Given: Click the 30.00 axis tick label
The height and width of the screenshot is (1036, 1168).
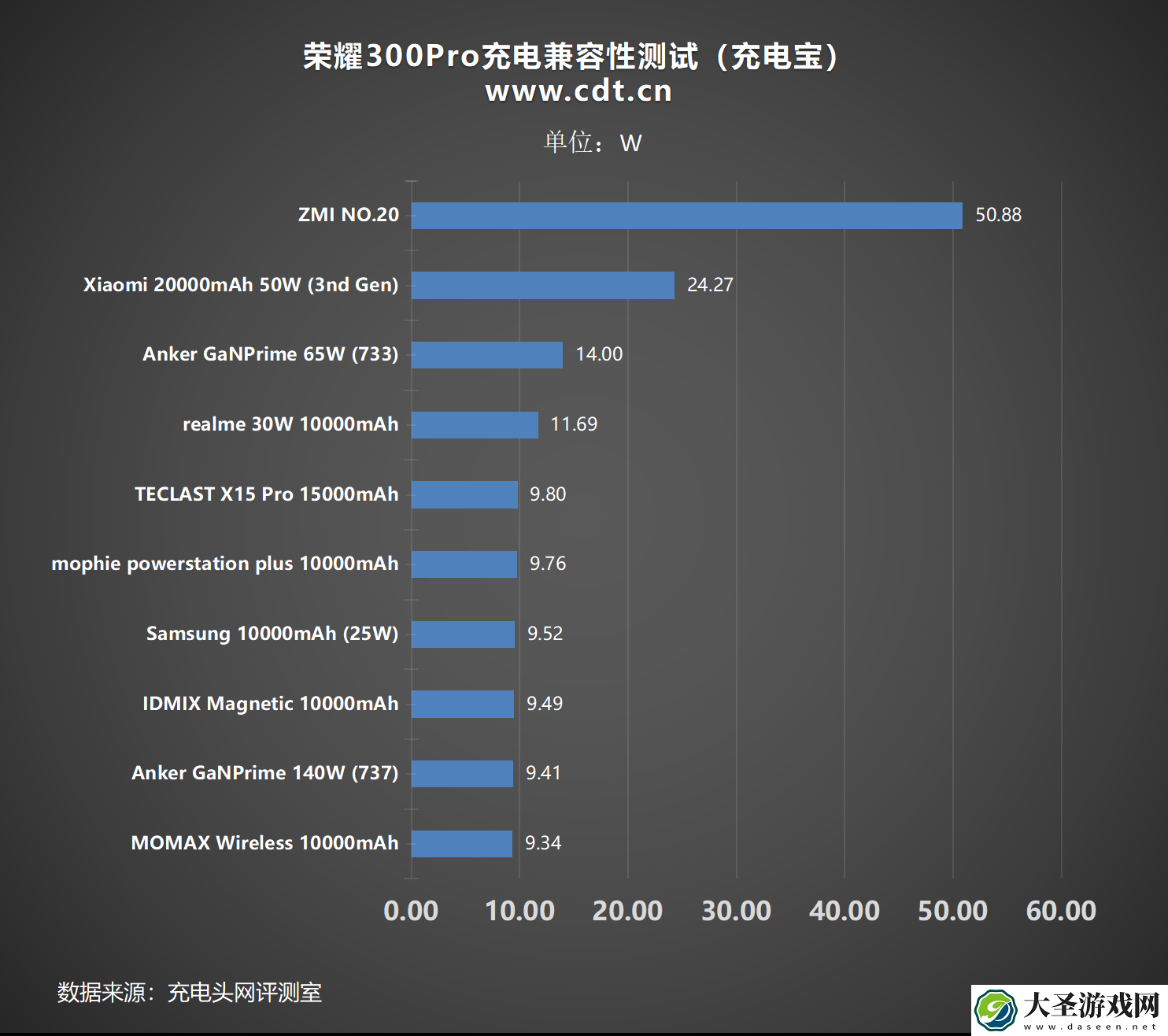Looking at the screenshot, I should click(x=737, y=911).
